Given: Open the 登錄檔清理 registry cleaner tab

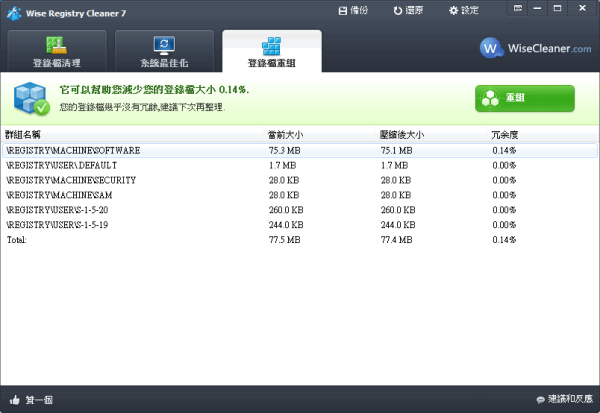Looking at the screenshot, I should tap(57, 51).
